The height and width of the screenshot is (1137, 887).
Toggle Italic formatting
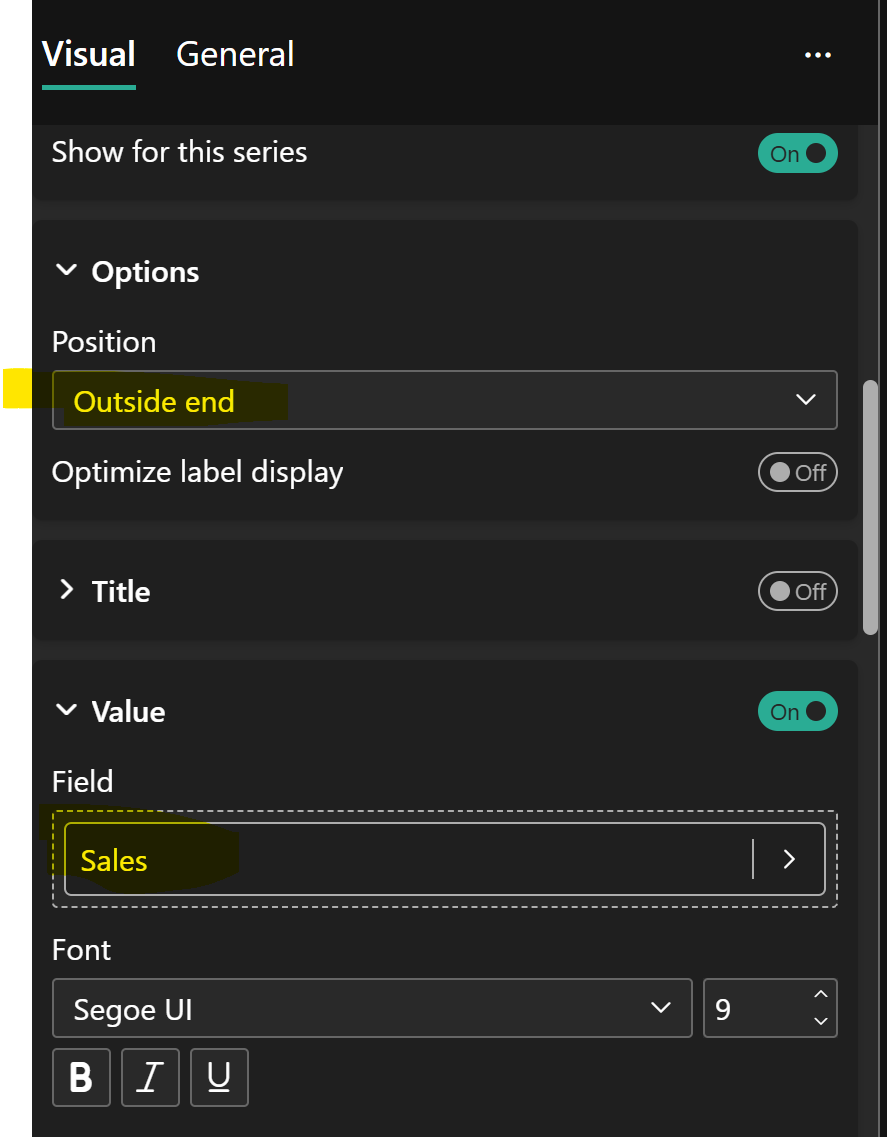click(x=150, y=1077)
